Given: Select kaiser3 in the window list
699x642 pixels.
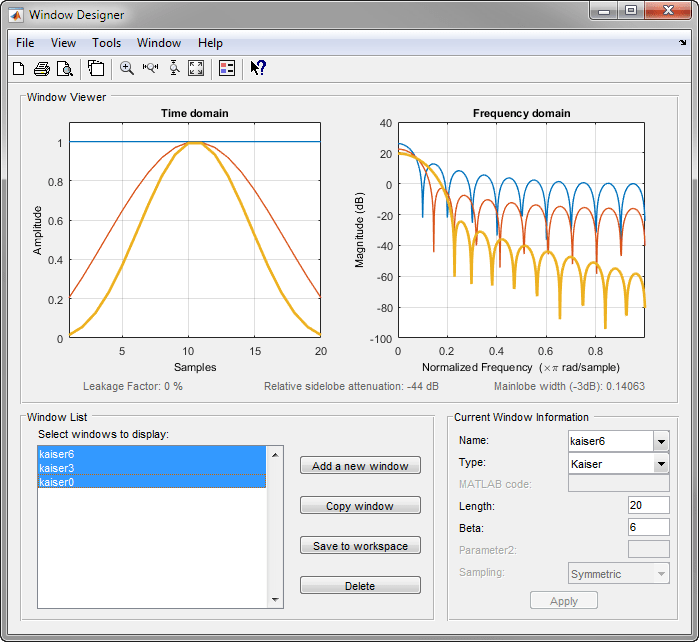Looking at the screenshot, I should pos(57,468).
